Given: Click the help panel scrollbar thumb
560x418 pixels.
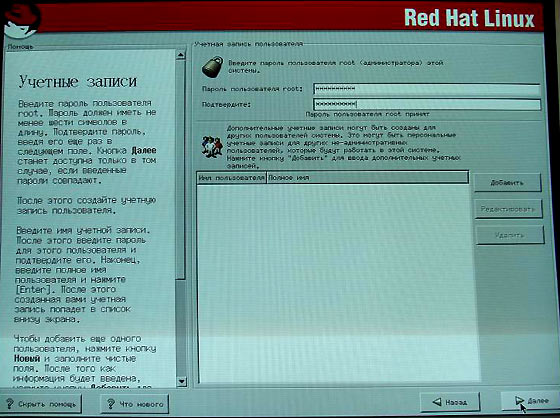Looking at the screenshot, I should [x=181, y=170].
